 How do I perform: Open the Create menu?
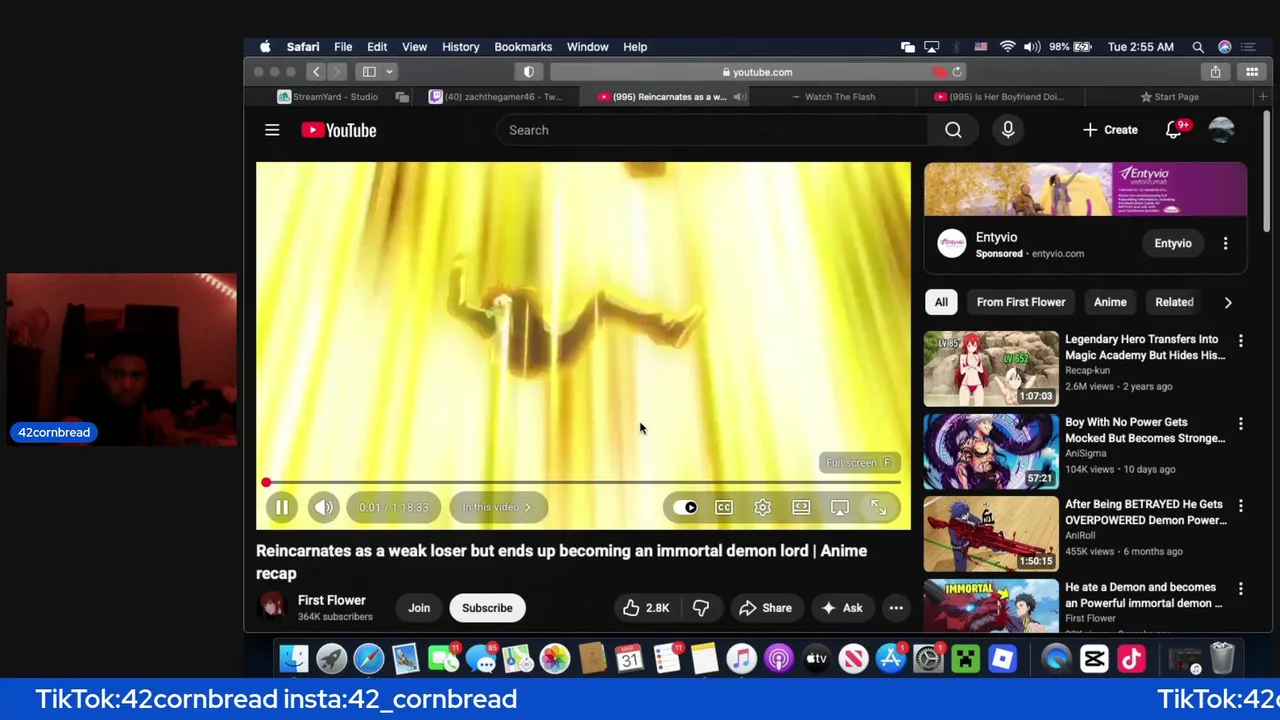pos(1110,130)
